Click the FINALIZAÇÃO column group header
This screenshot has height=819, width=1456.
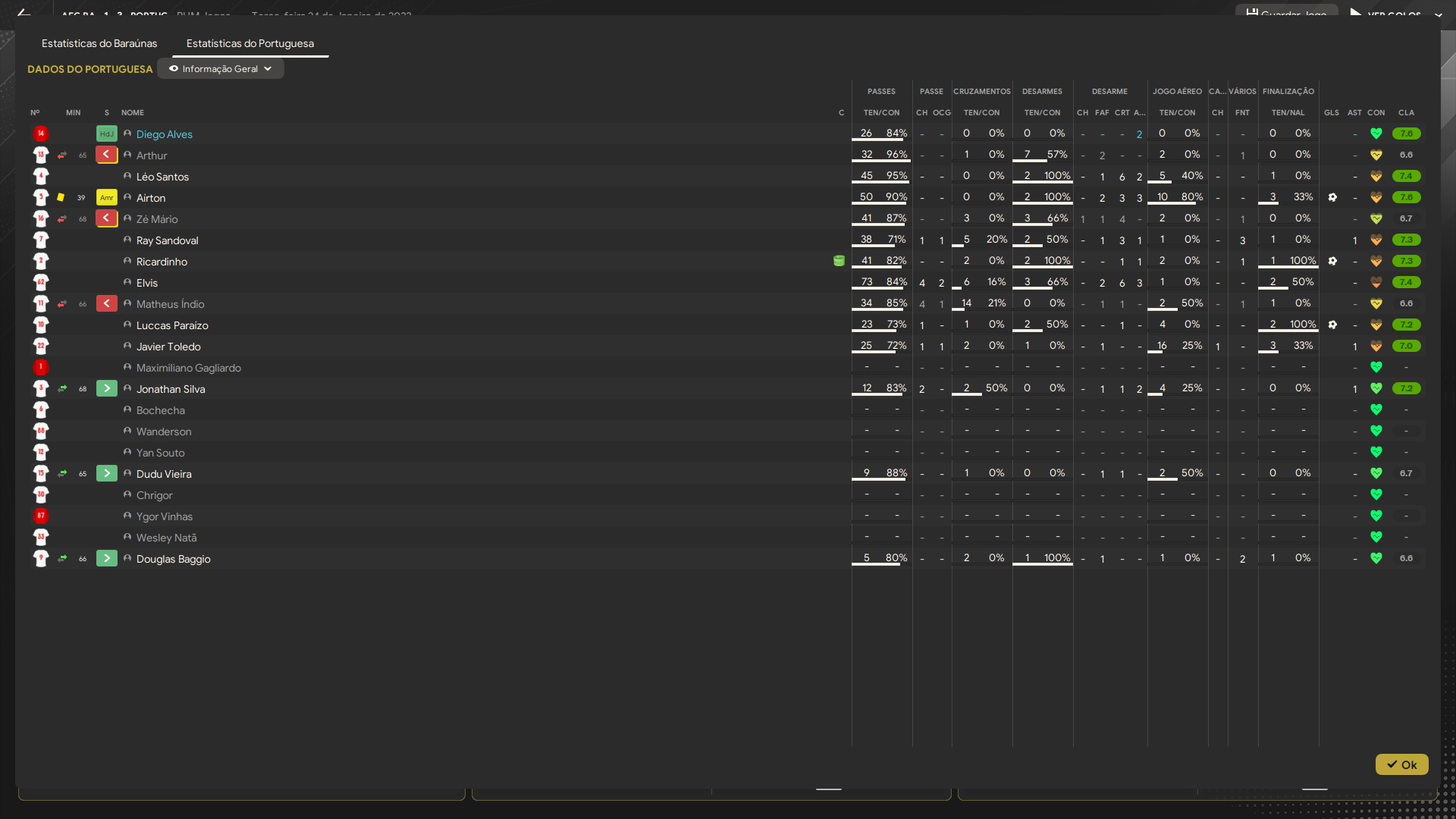[x=1288, y=91]
